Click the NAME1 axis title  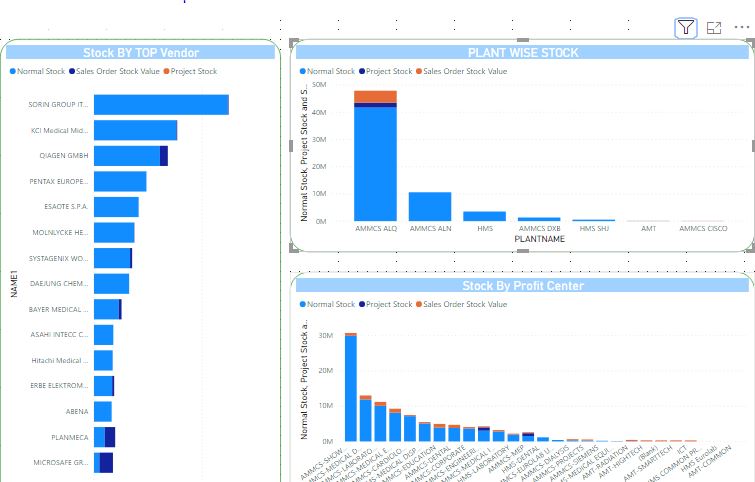[x=14, y=284]
